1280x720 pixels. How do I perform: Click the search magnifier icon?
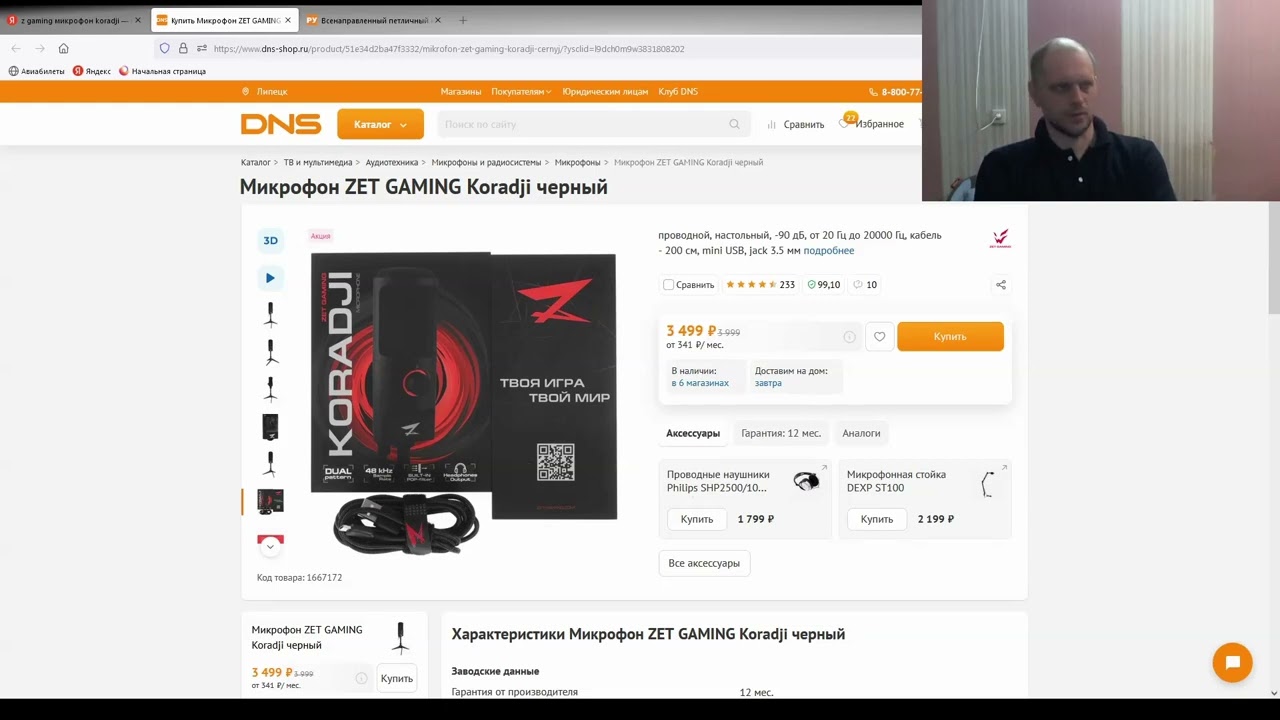(x=734, y=124)
